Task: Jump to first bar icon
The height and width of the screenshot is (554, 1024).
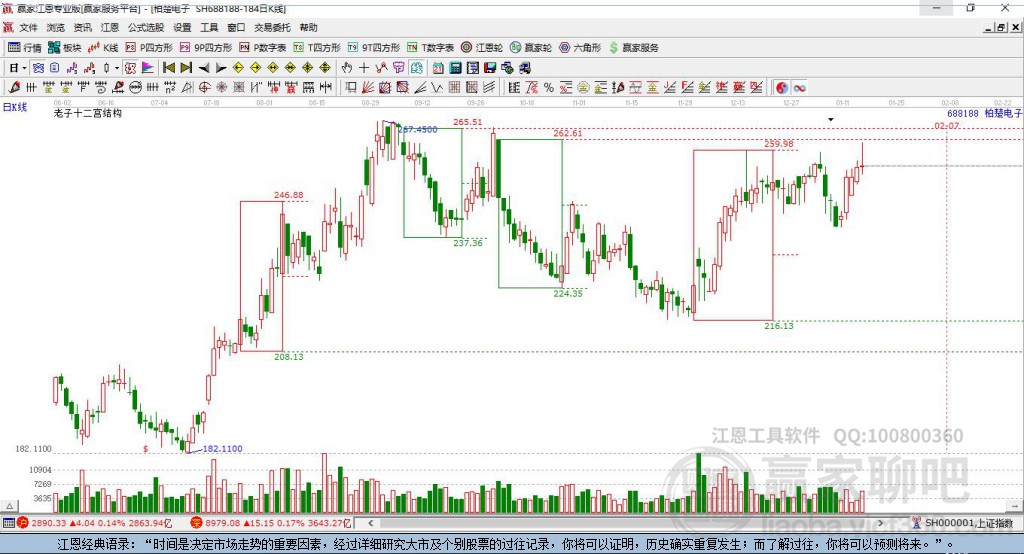Action: tap(169, 68)
